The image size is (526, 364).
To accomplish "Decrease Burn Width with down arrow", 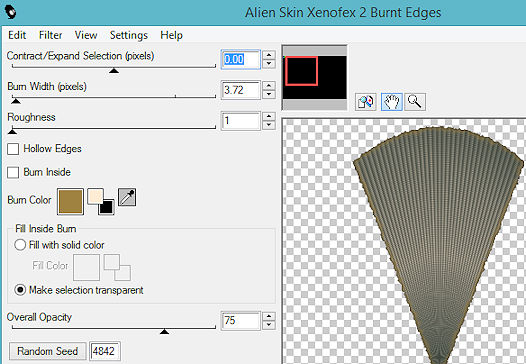I will point(268,94).
